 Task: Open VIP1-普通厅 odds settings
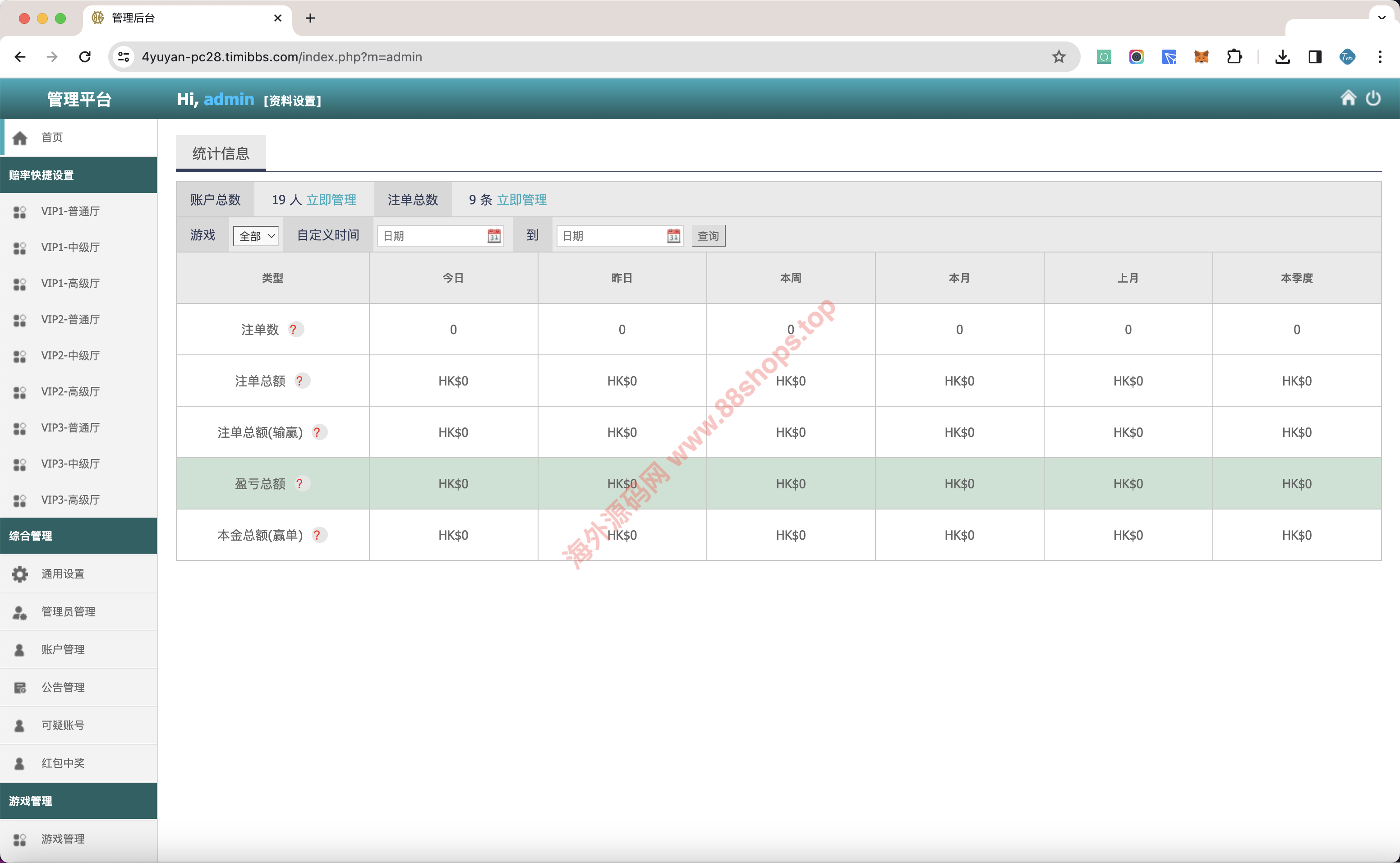tap(70, 211)
